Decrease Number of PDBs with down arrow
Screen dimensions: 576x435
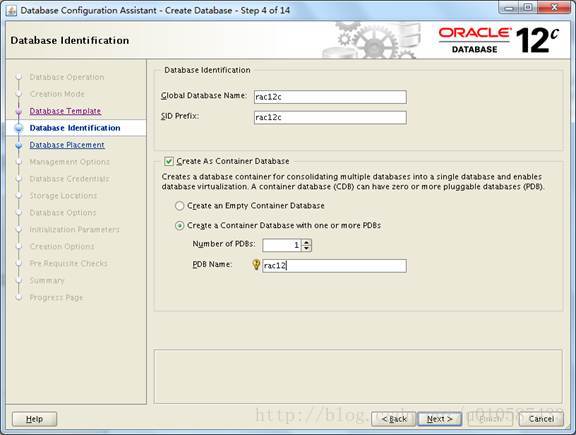[307, 248]
